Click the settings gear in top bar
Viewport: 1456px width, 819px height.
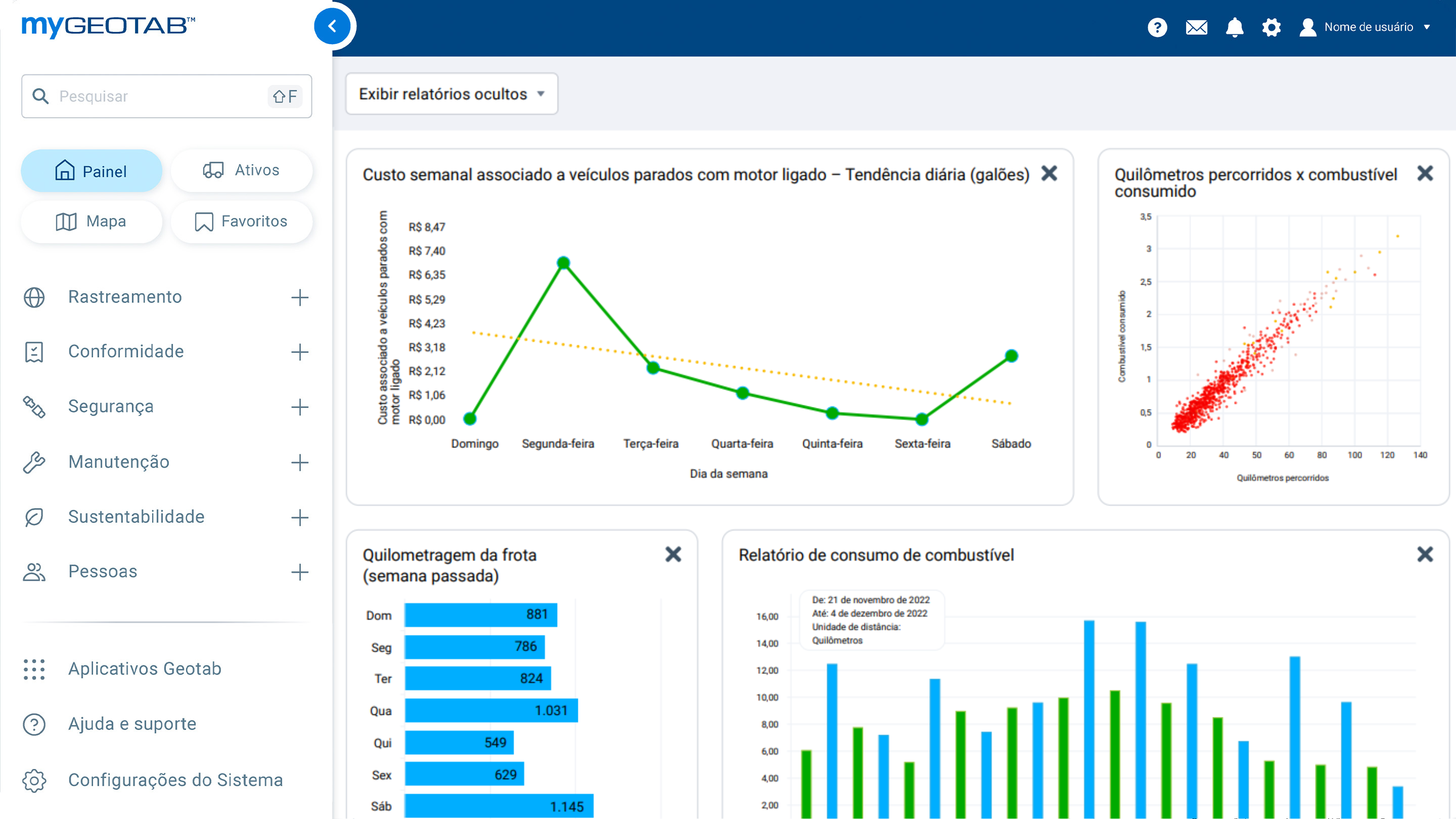[1271, 27]
